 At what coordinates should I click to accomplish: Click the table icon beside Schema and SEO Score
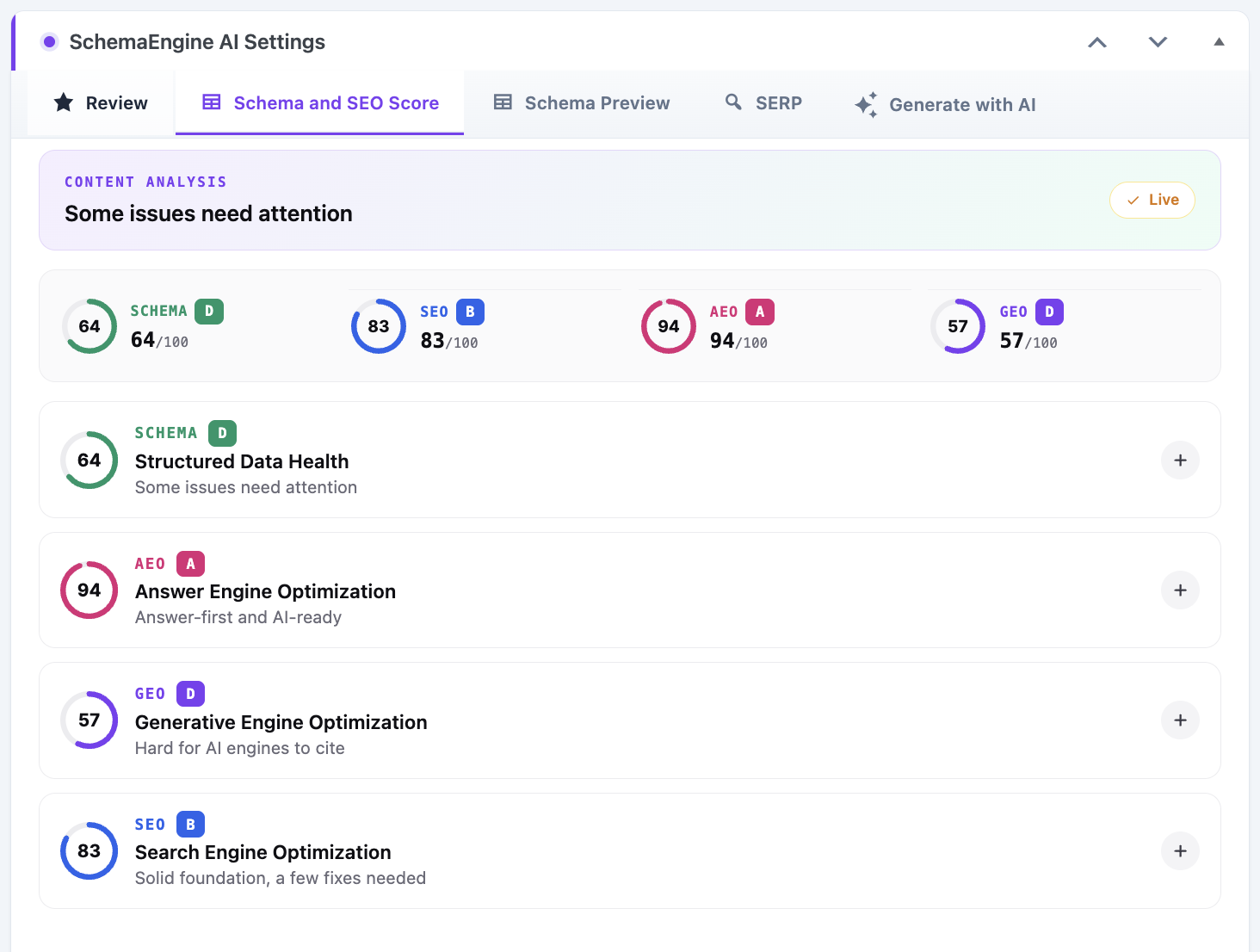click(212, 102)
